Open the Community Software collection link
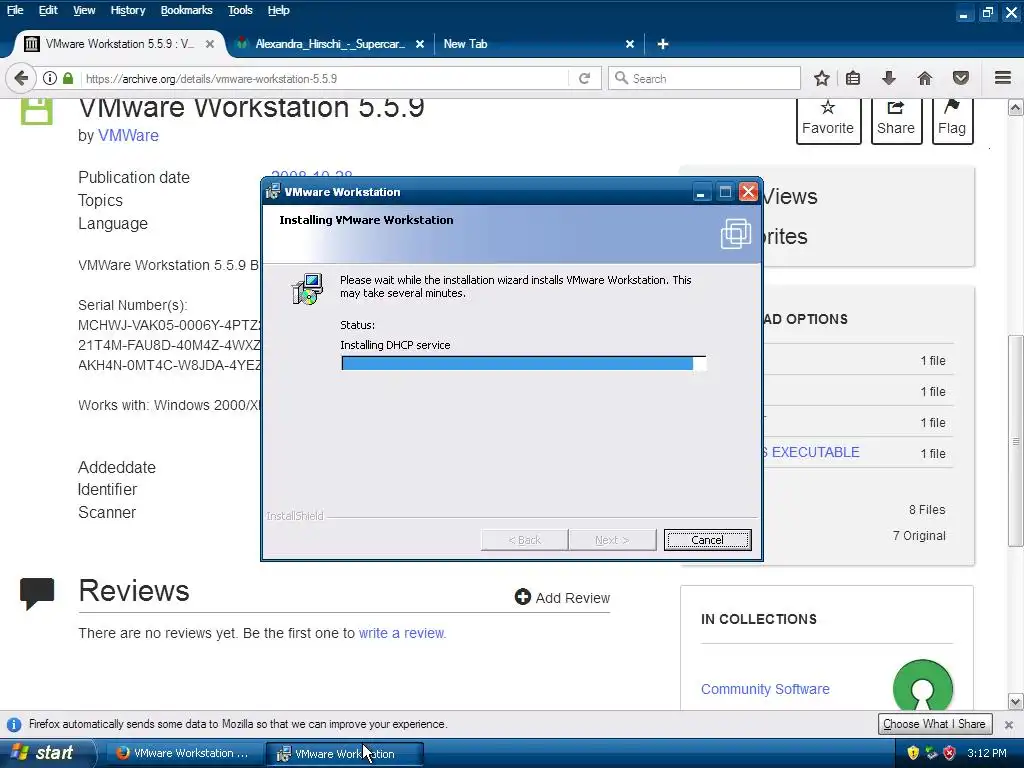 pyautogui.click(x=765, y=689)
